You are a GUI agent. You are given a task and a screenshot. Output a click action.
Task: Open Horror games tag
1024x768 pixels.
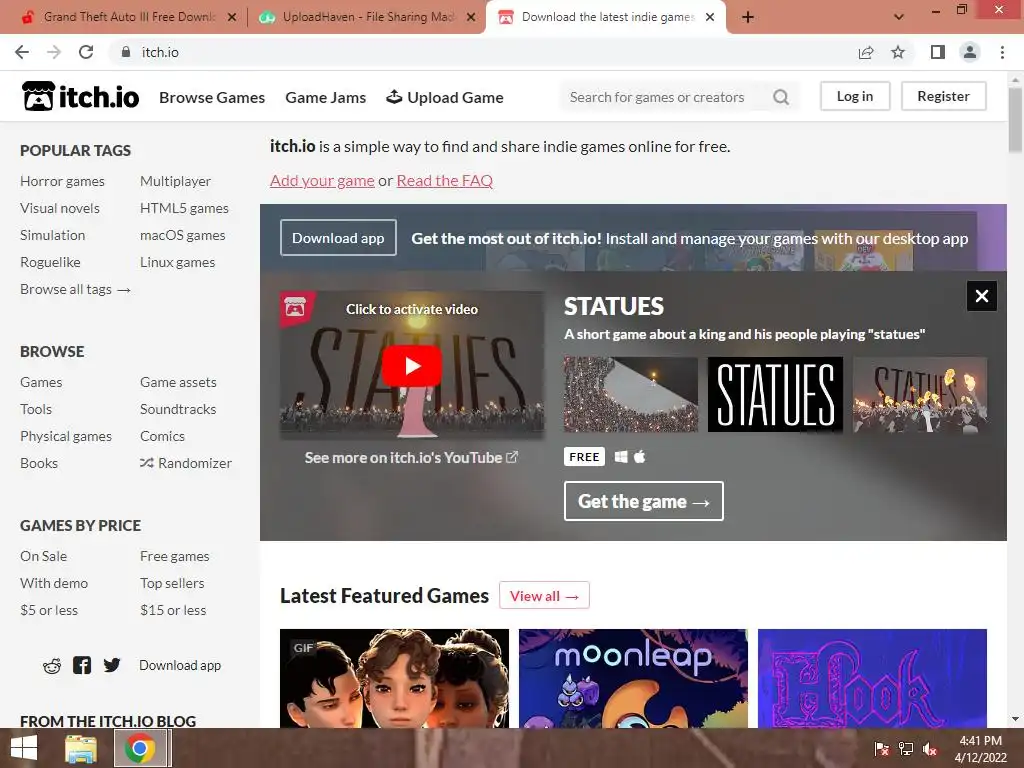click(62, 181)
